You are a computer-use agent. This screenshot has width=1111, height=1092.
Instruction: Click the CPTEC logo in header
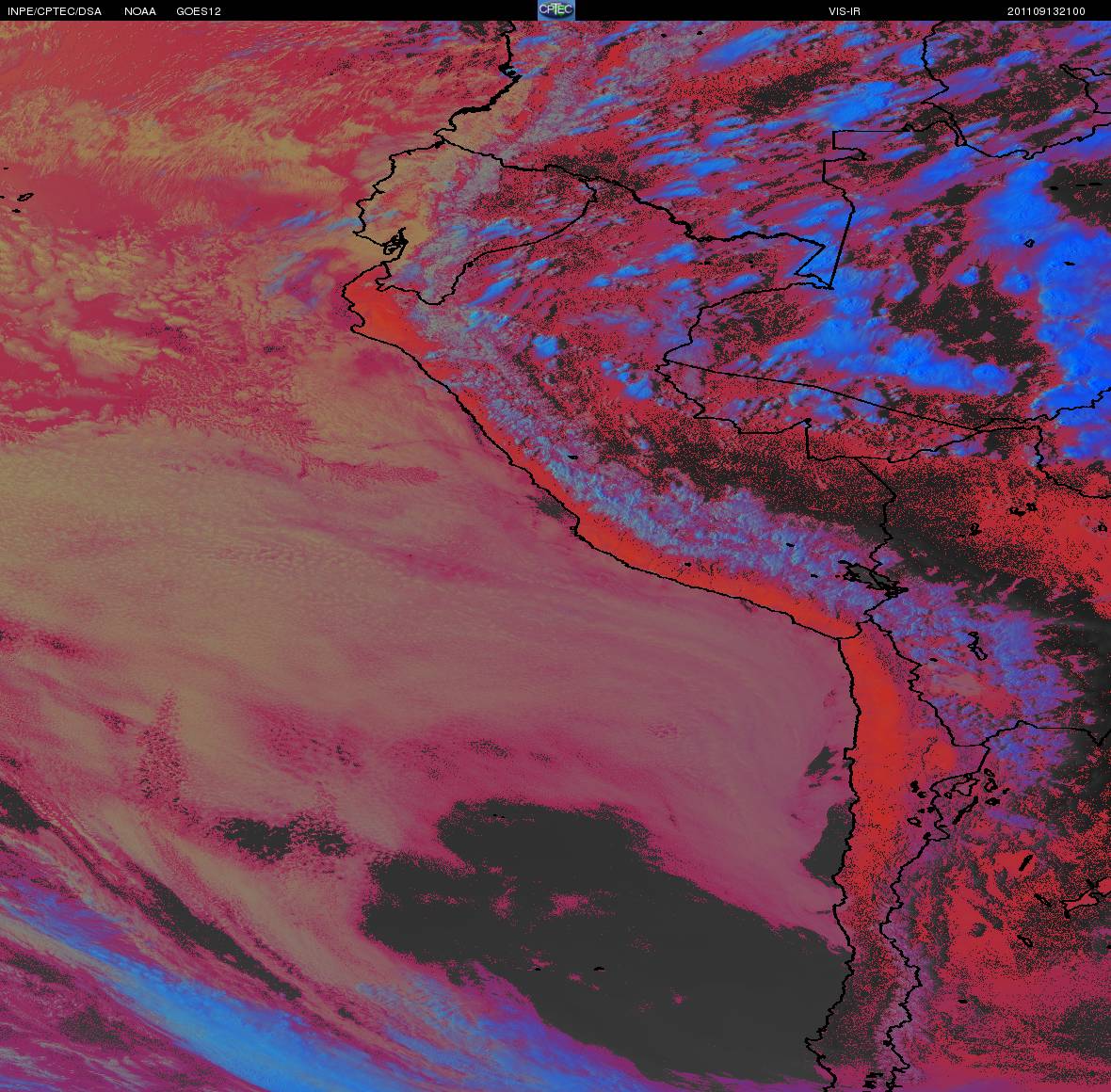(x=555, y=9)
